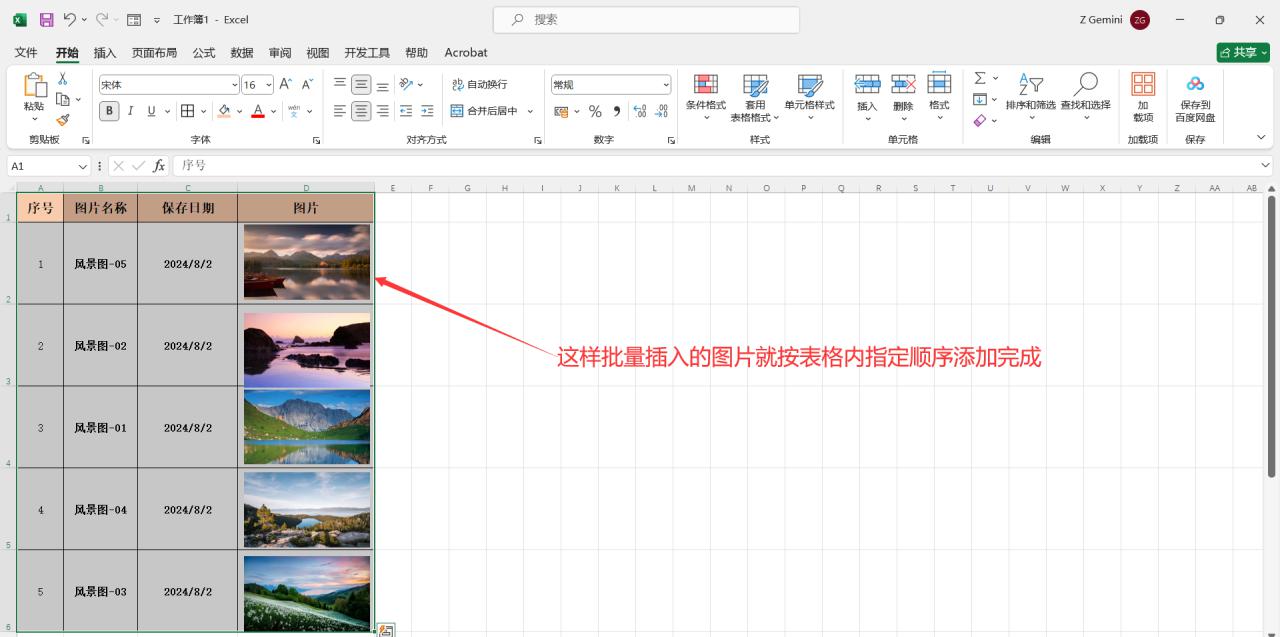The height and width of the screenshot is (637, 1280).
Task: Expand the font color dropdown arrow
Action: 273,111
